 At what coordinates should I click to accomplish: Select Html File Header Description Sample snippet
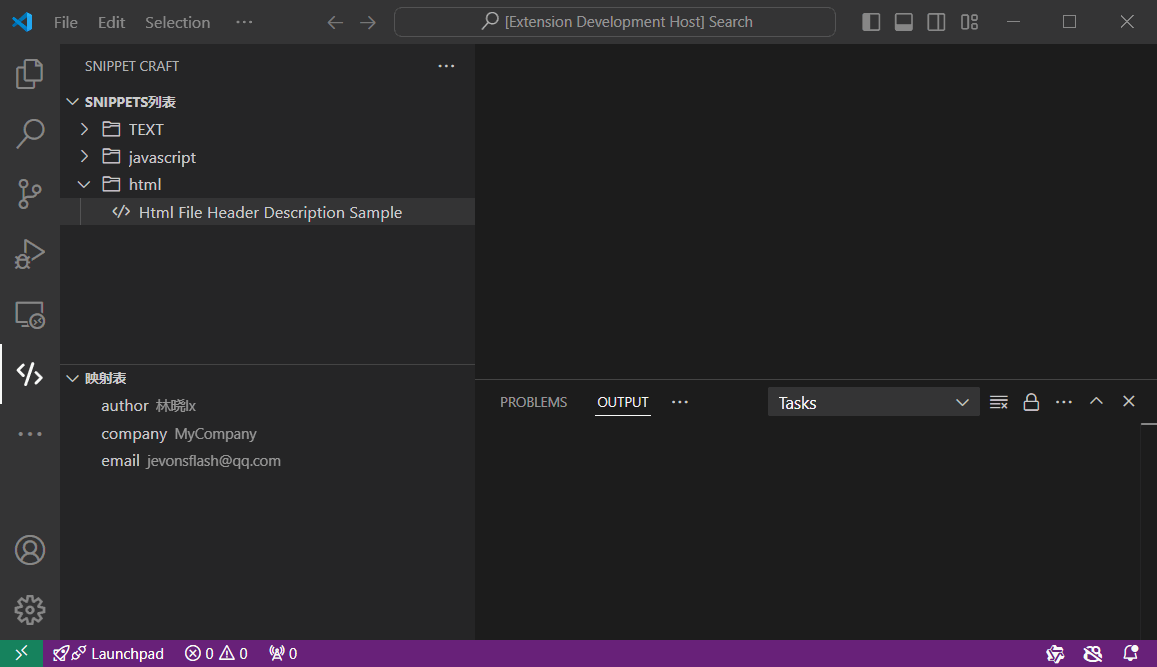pyautogui.click(x=270, y=212)
